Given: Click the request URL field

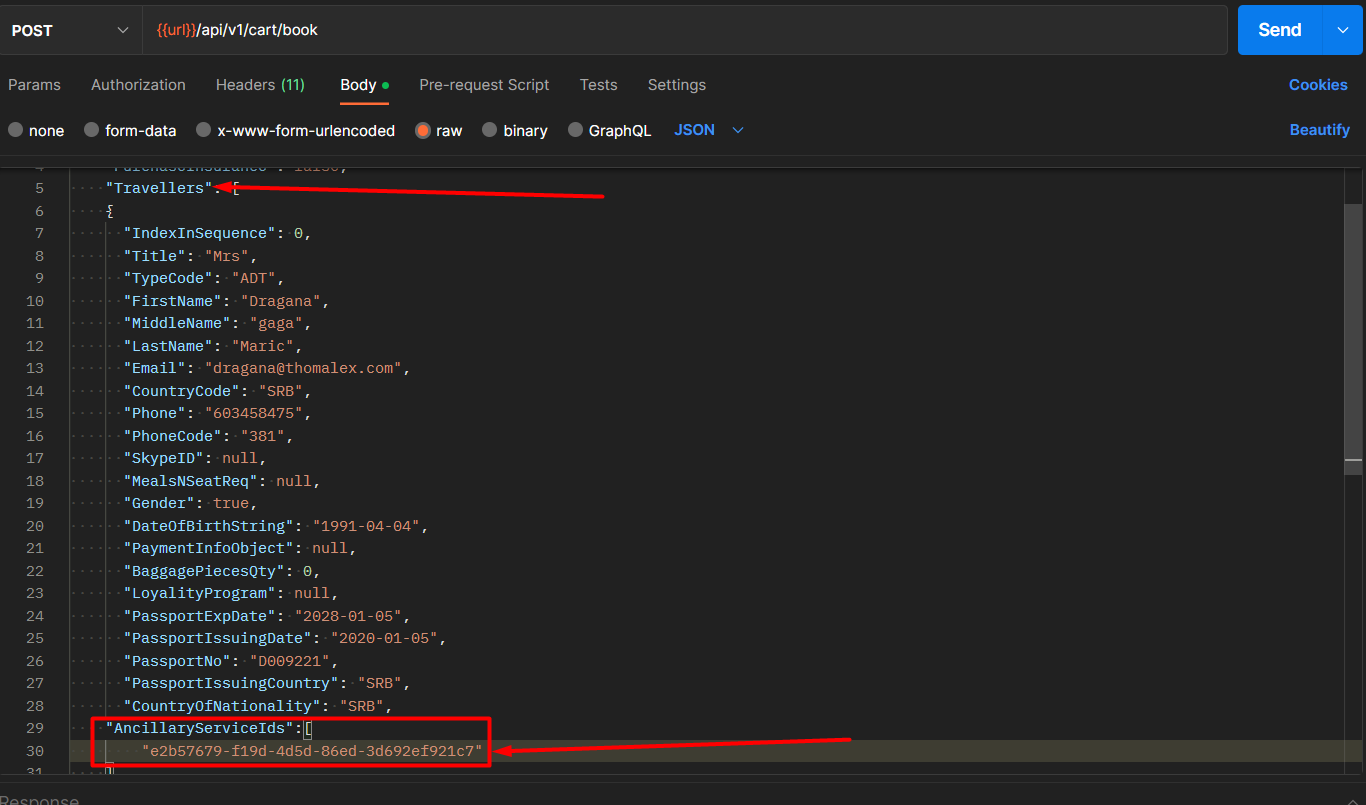Looking at the screenshot, I should pyautogui.click(x=685, y=30).
